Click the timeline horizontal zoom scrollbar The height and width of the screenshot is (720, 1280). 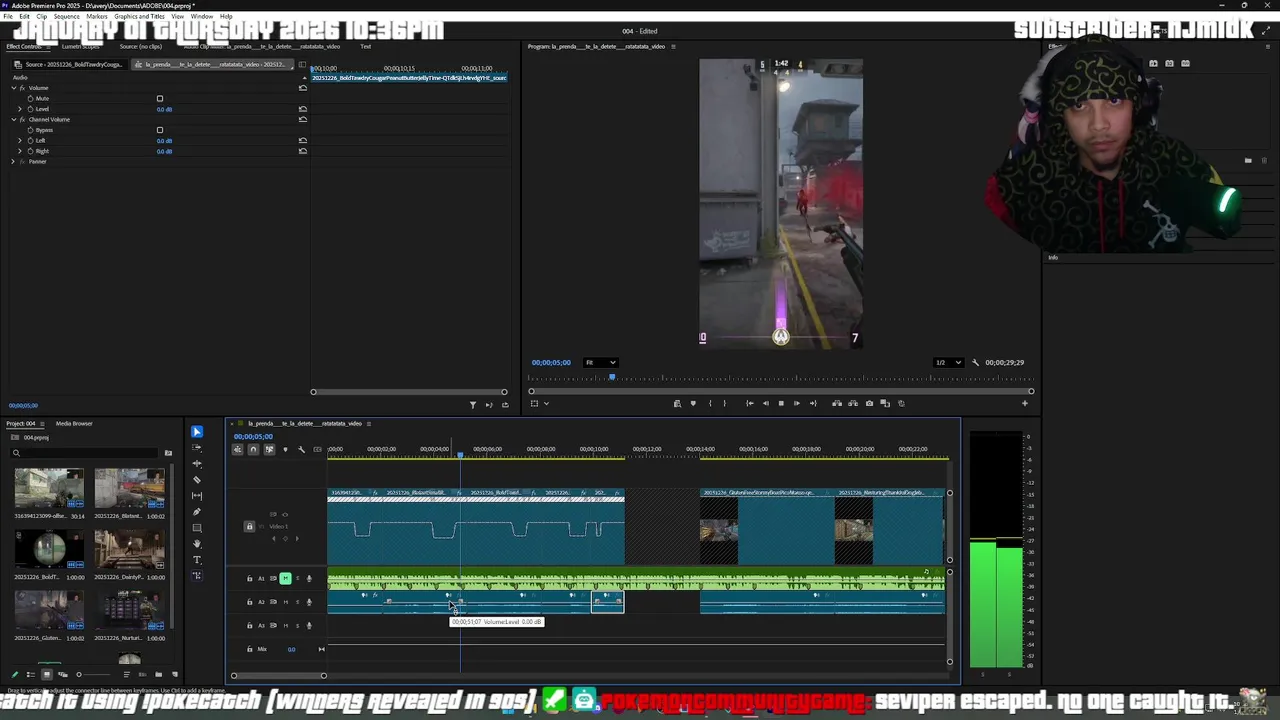coord(278,676)
